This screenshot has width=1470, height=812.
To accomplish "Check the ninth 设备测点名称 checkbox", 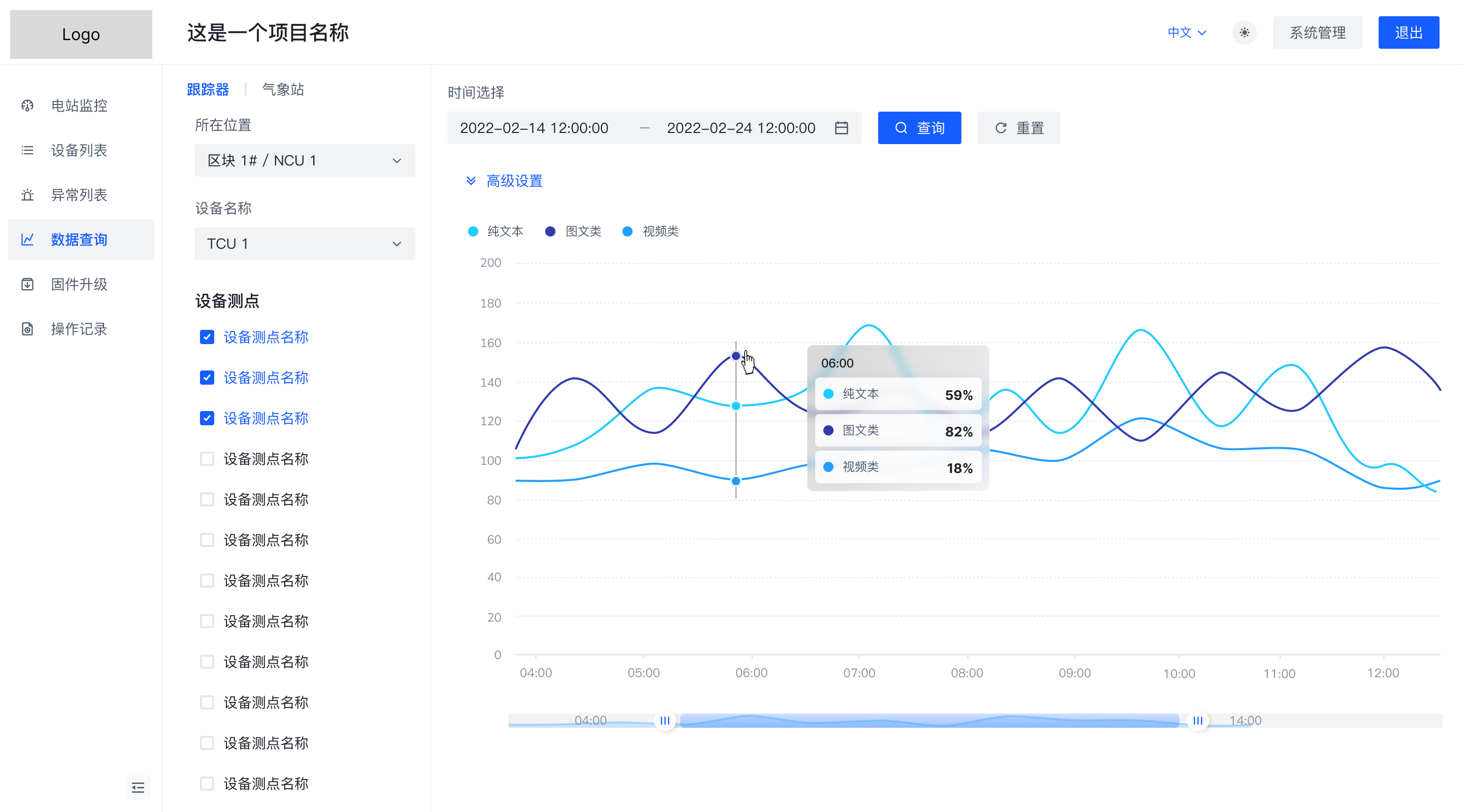I will point(207,661).
